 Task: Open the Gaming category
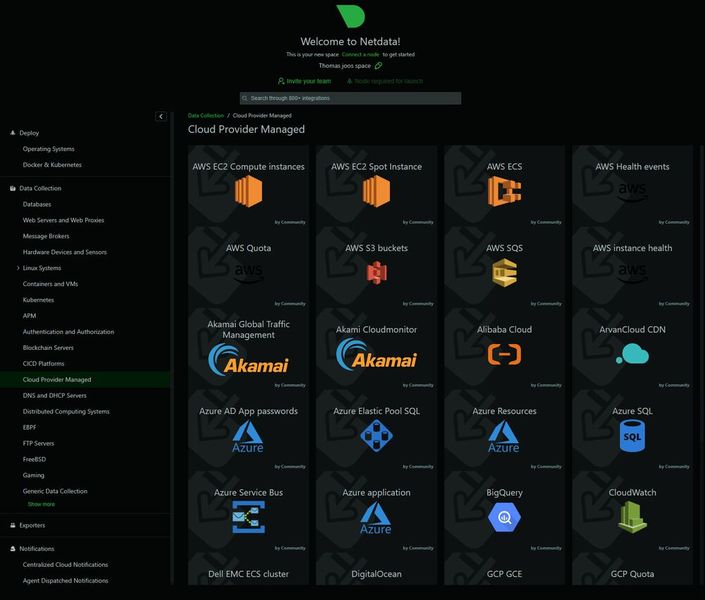(x=34, y=475)
